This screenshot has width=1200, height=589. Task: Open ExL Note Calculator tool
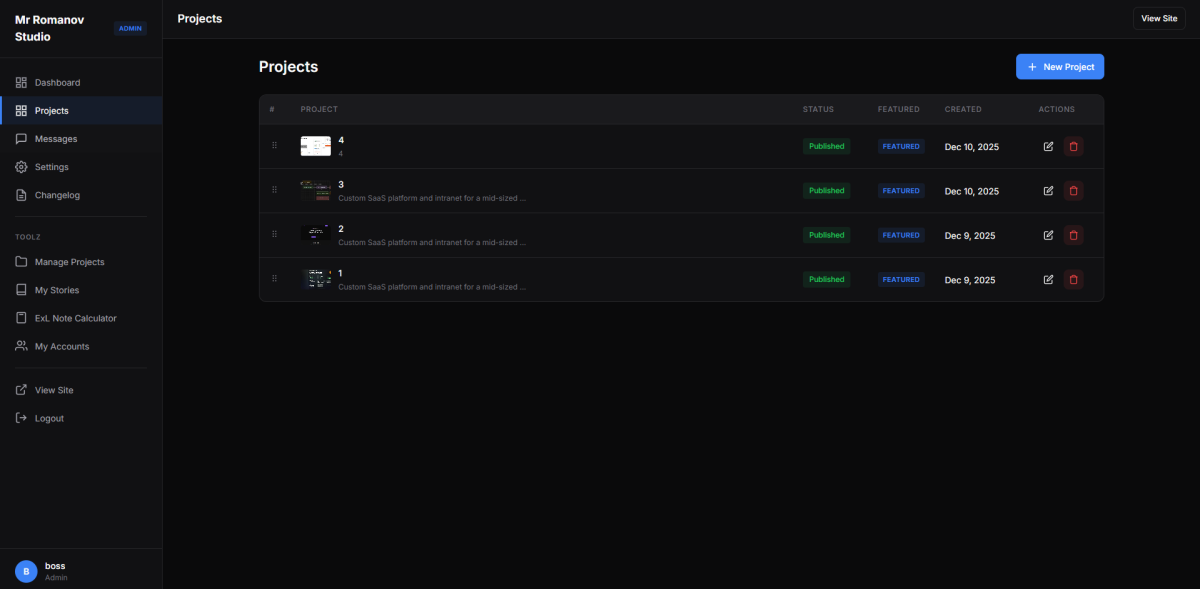click(75, 318)
